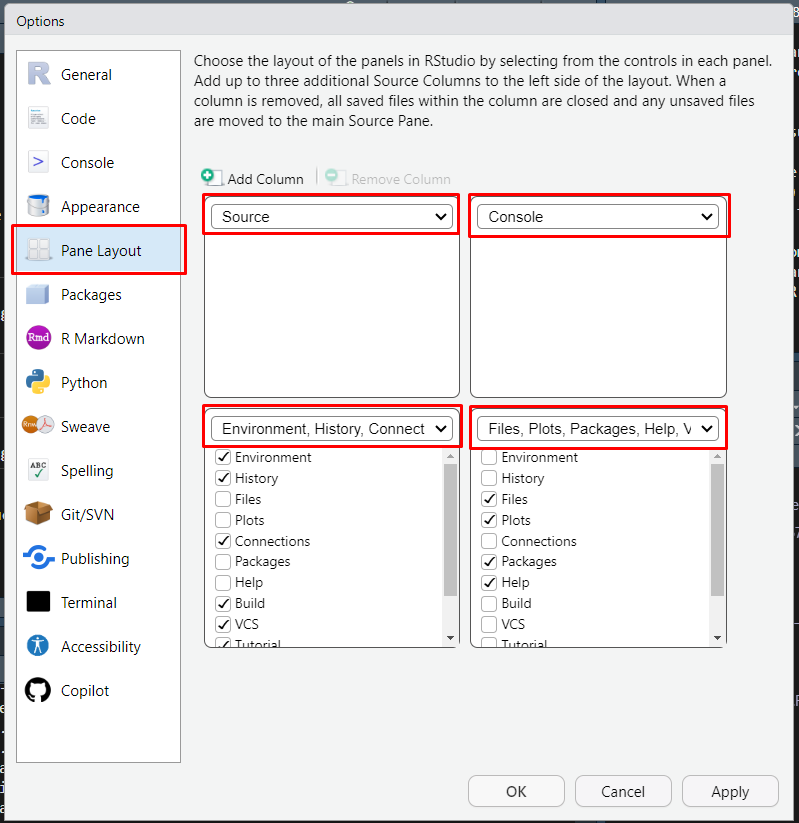This screenshot has width=799, height=823.
Task: Open the Source pane dropdown
Action: point(331,217)
